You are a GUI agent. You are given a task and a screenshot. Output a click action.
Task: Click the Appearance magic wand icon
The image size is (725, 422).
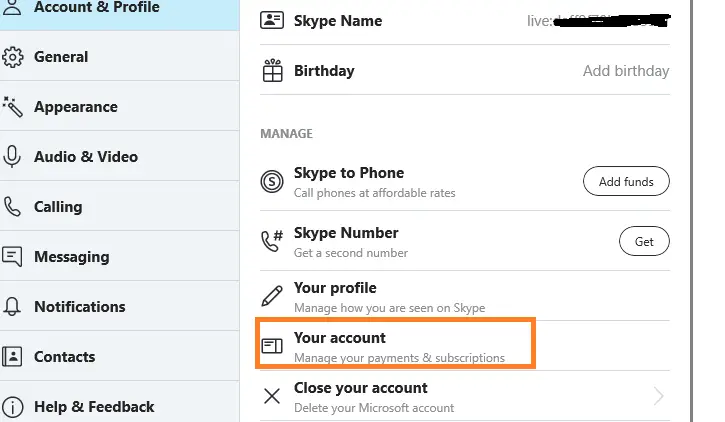coord(12,107)
